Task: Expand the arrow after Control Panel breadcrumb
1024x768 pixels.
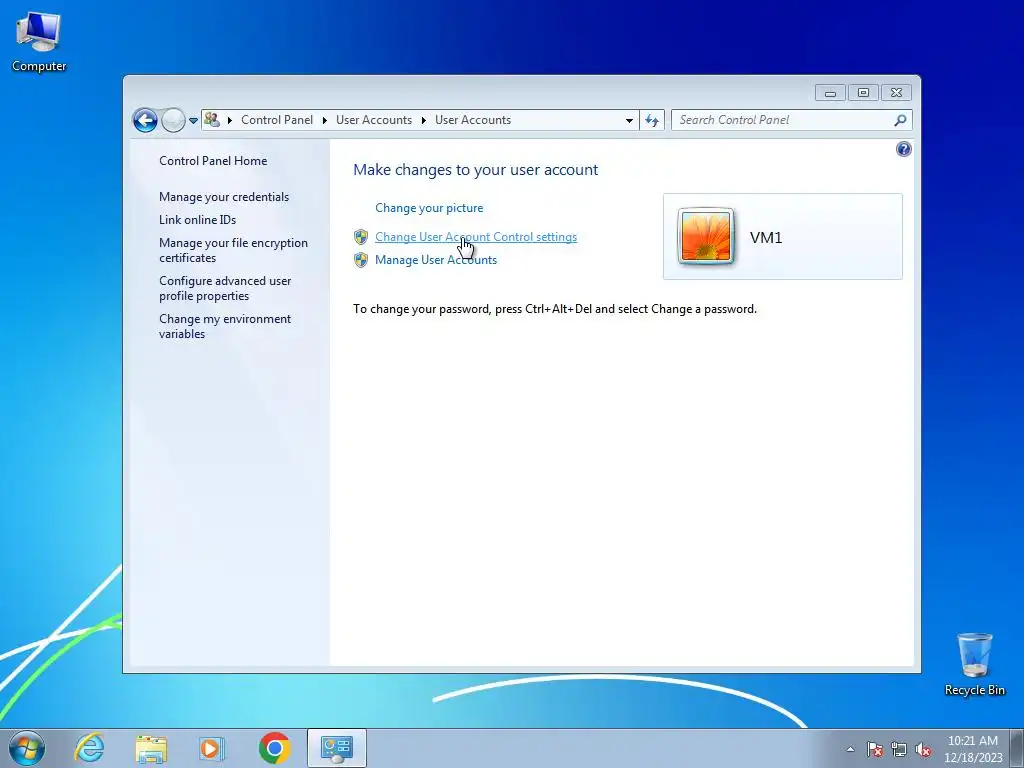Action: tap(325, 120)
